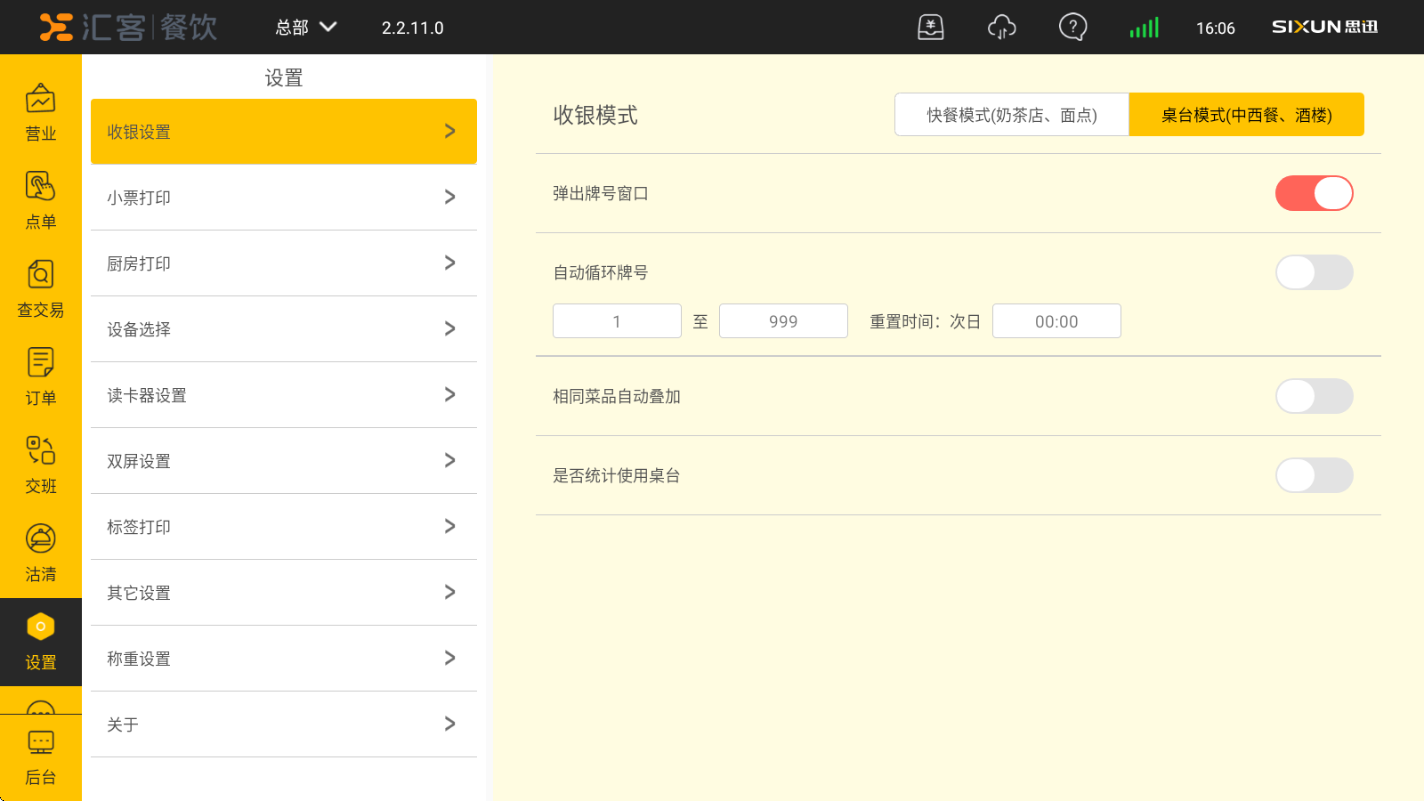This screenshot has width=1424, height=801.
Task: Click the cloud sync icon in top bar
Action: [x=1001, y=27]
